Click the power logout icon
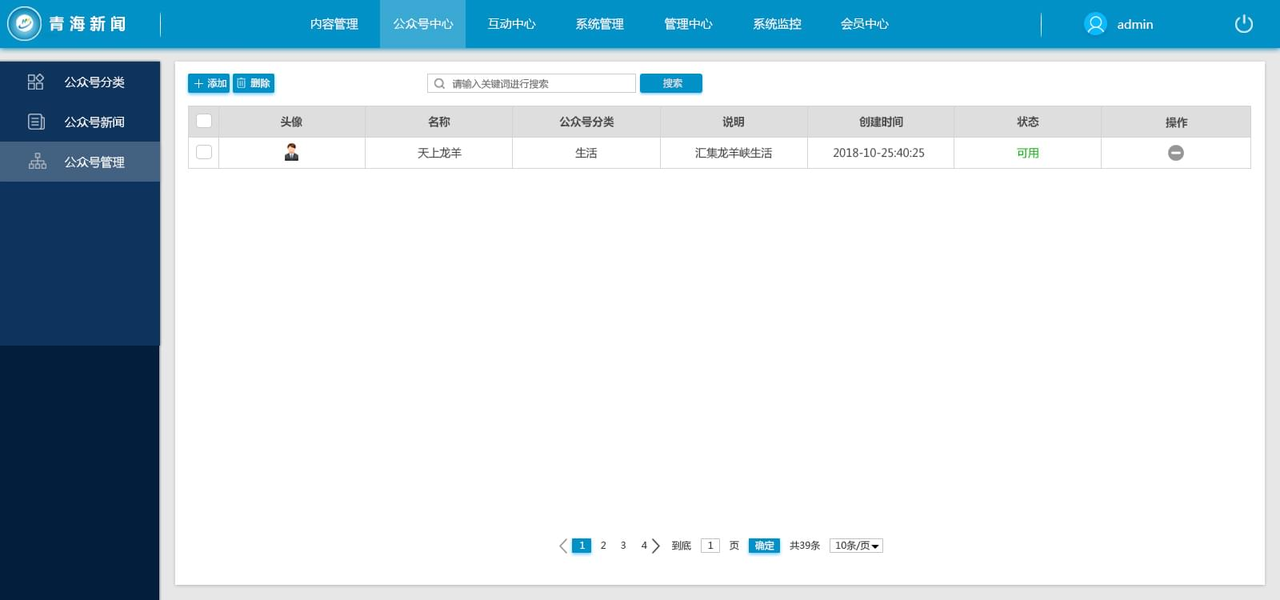 coord(1244,24)
